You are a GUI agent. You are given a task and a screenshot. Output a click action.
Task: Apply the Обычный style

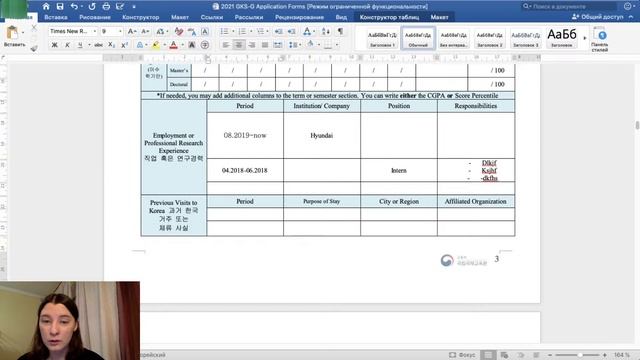pyautogui.click(x=418, y=38)
